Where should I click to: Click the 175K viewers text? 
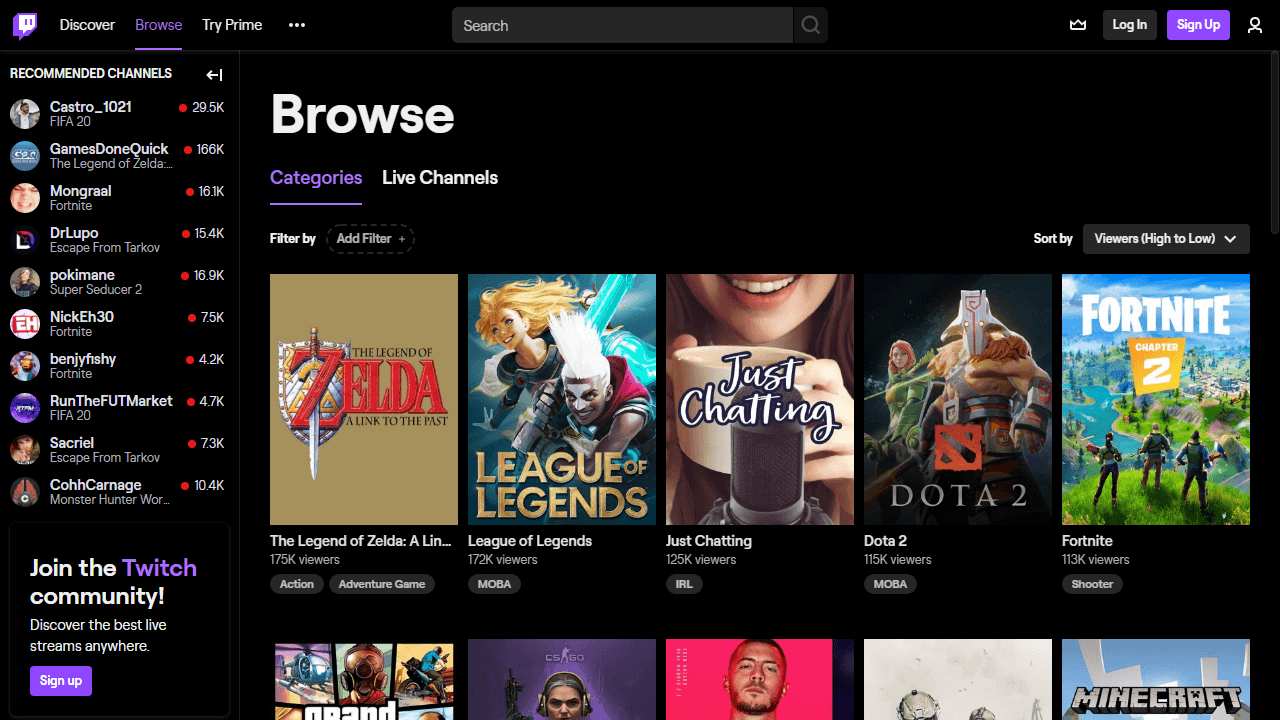pos(305,560)
